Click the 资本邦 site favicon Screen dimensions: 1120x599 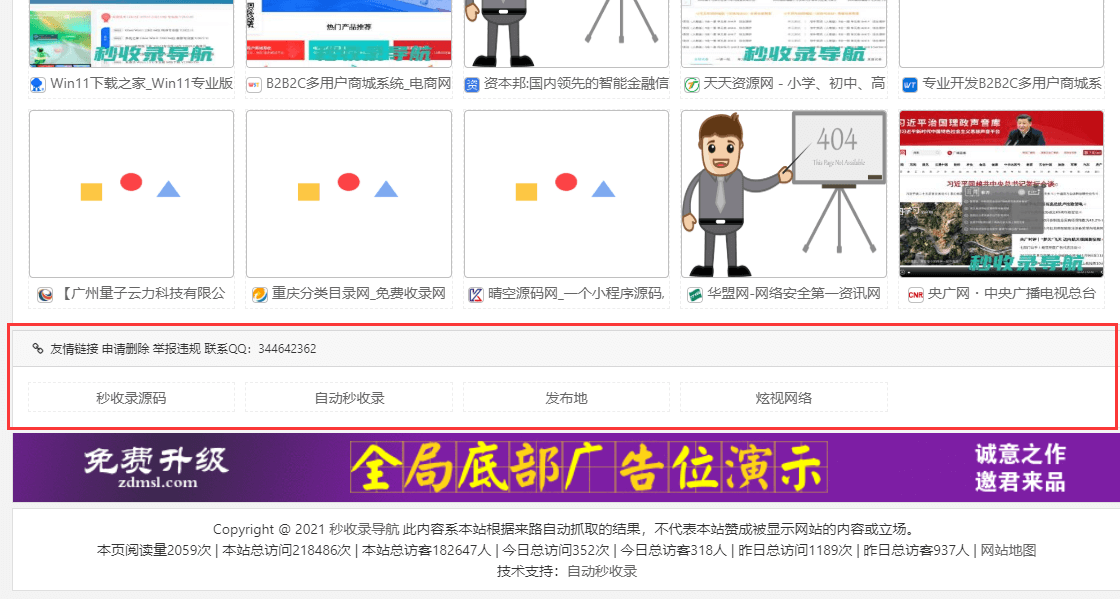473,84
